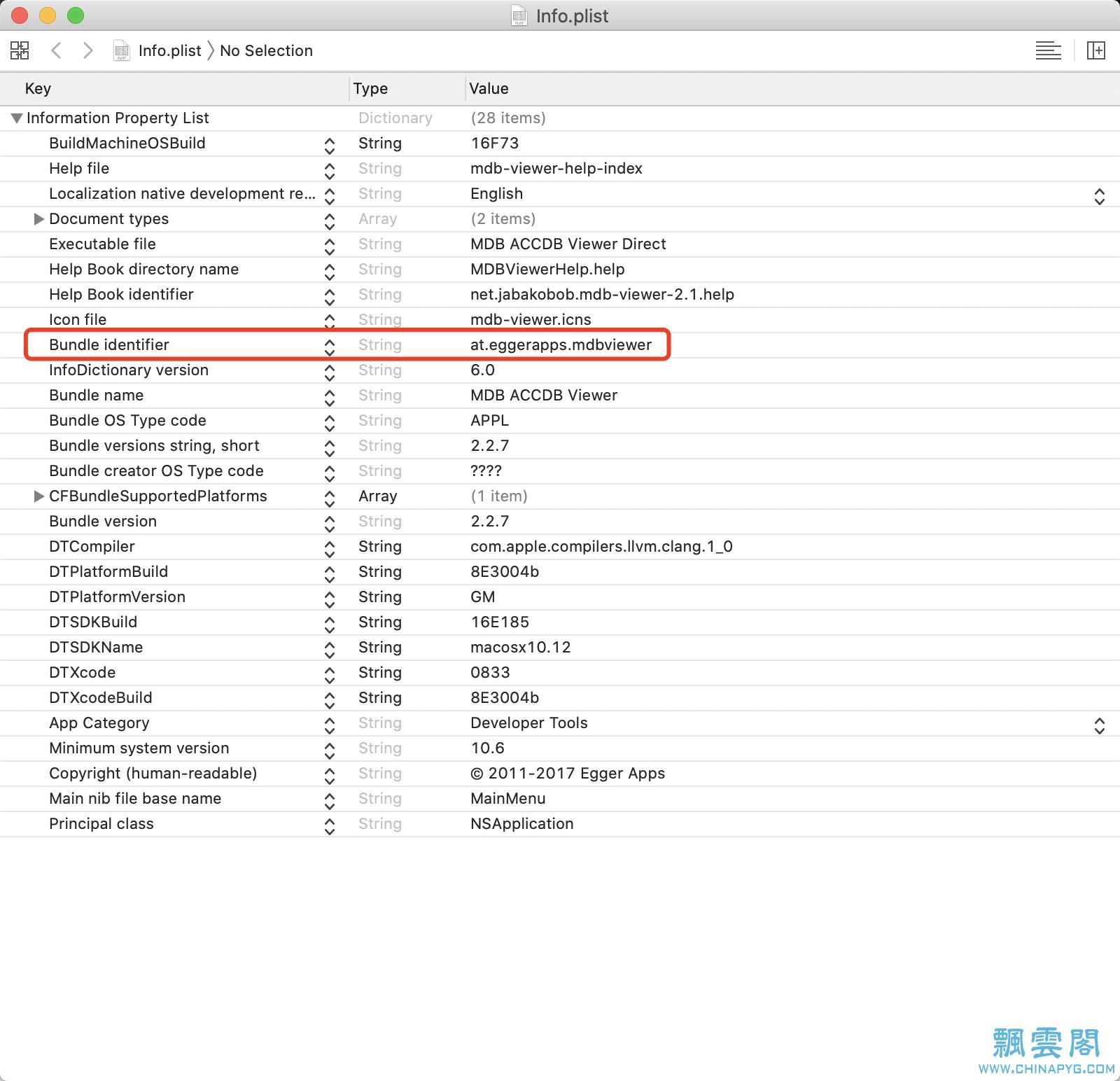Viewport: 1120px width, 1081px height.
Task: Select the DTXcodeBuild key
Action: (x=101, y=697)
